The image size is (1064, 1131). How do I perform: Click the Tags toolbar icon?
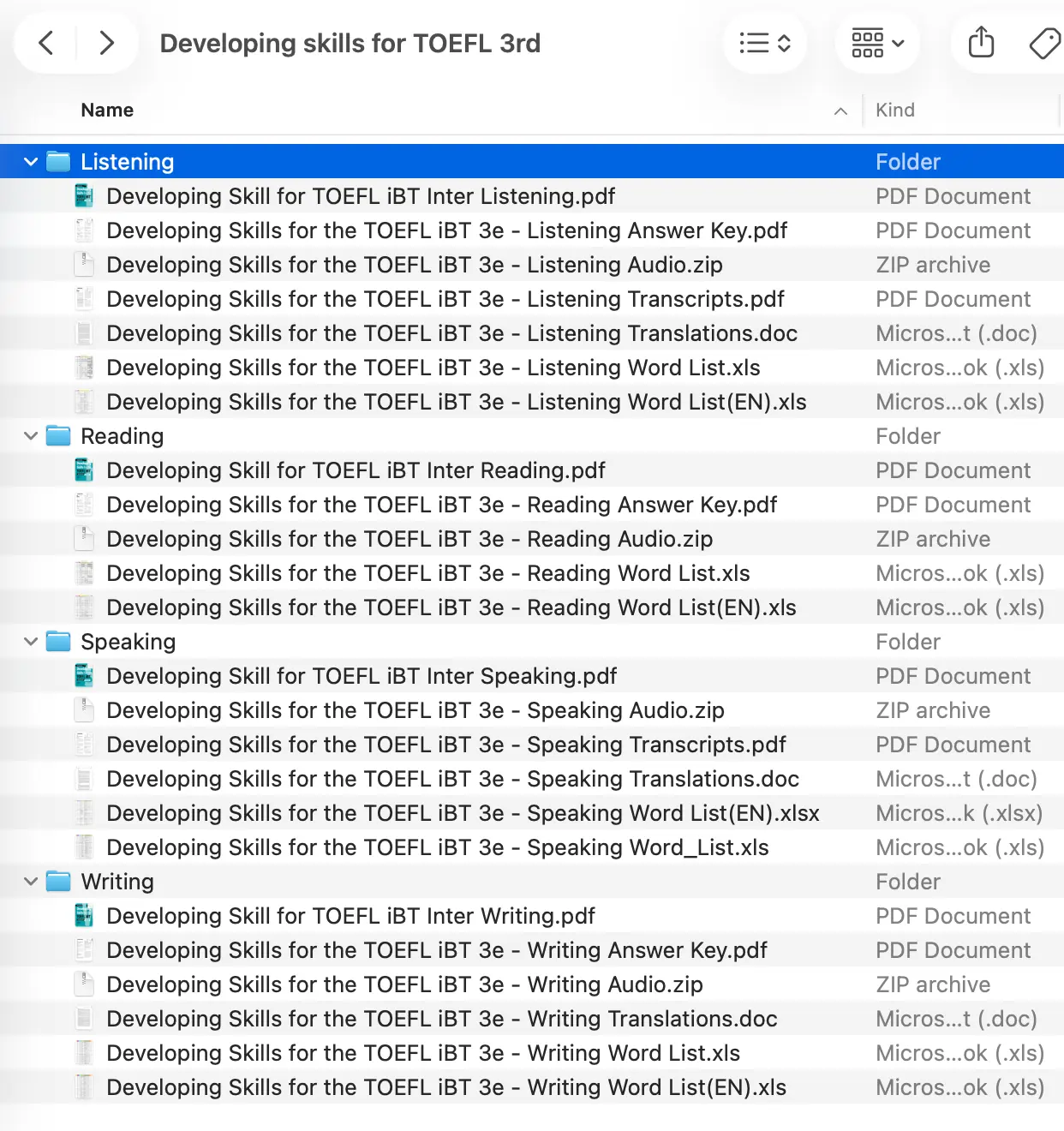click(x=1044, y=43)
